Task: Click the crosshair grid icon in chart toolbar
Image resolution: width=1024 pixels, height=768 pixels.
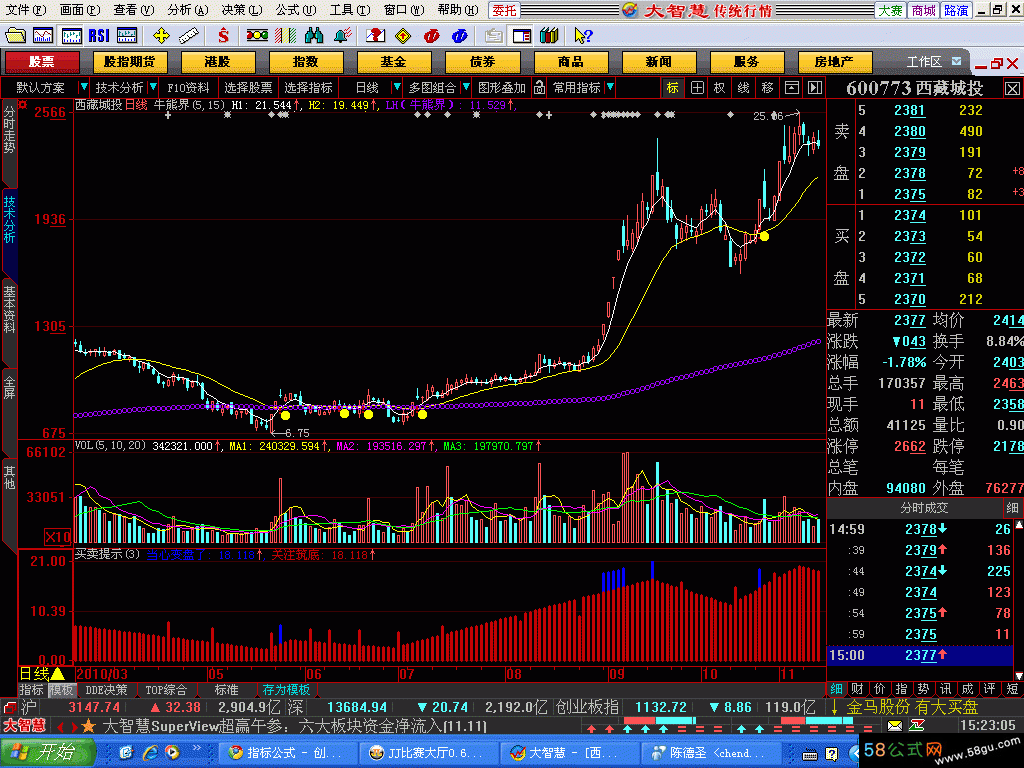Action: tap(697, 88)
